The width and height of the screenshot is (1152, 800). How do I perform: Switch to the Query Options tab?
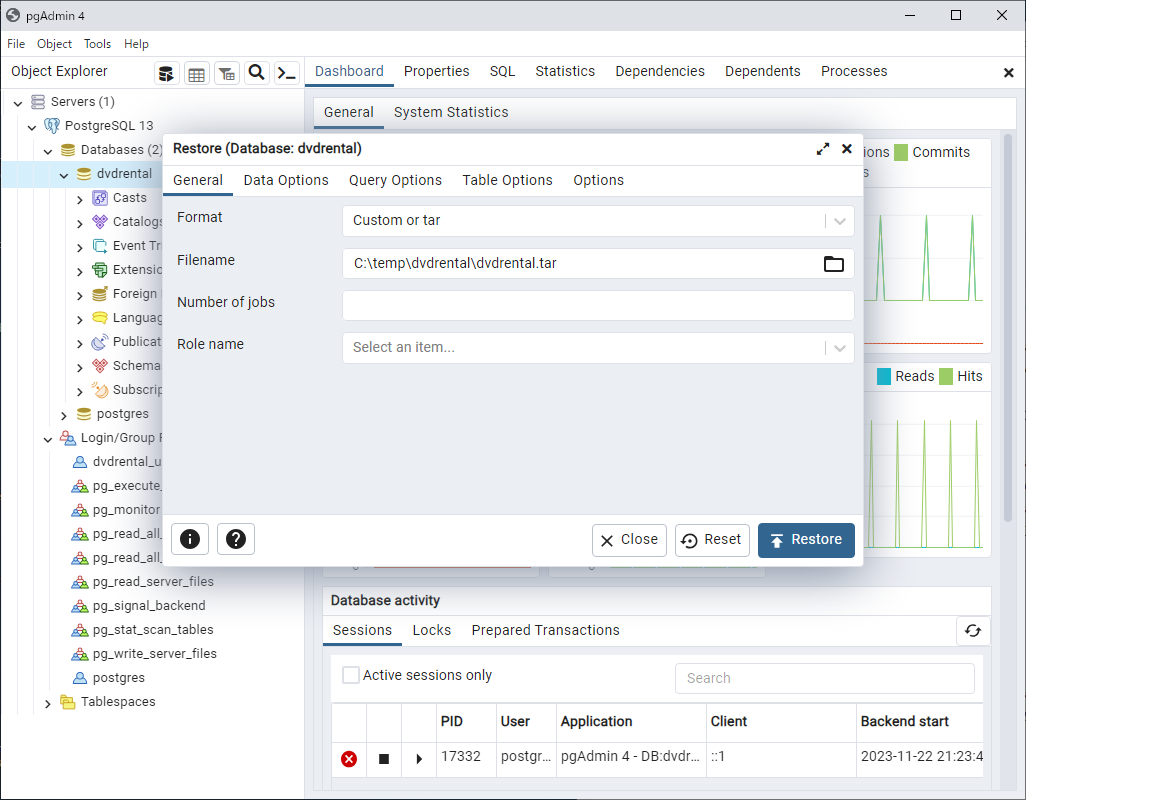click(x=395, y=181)
